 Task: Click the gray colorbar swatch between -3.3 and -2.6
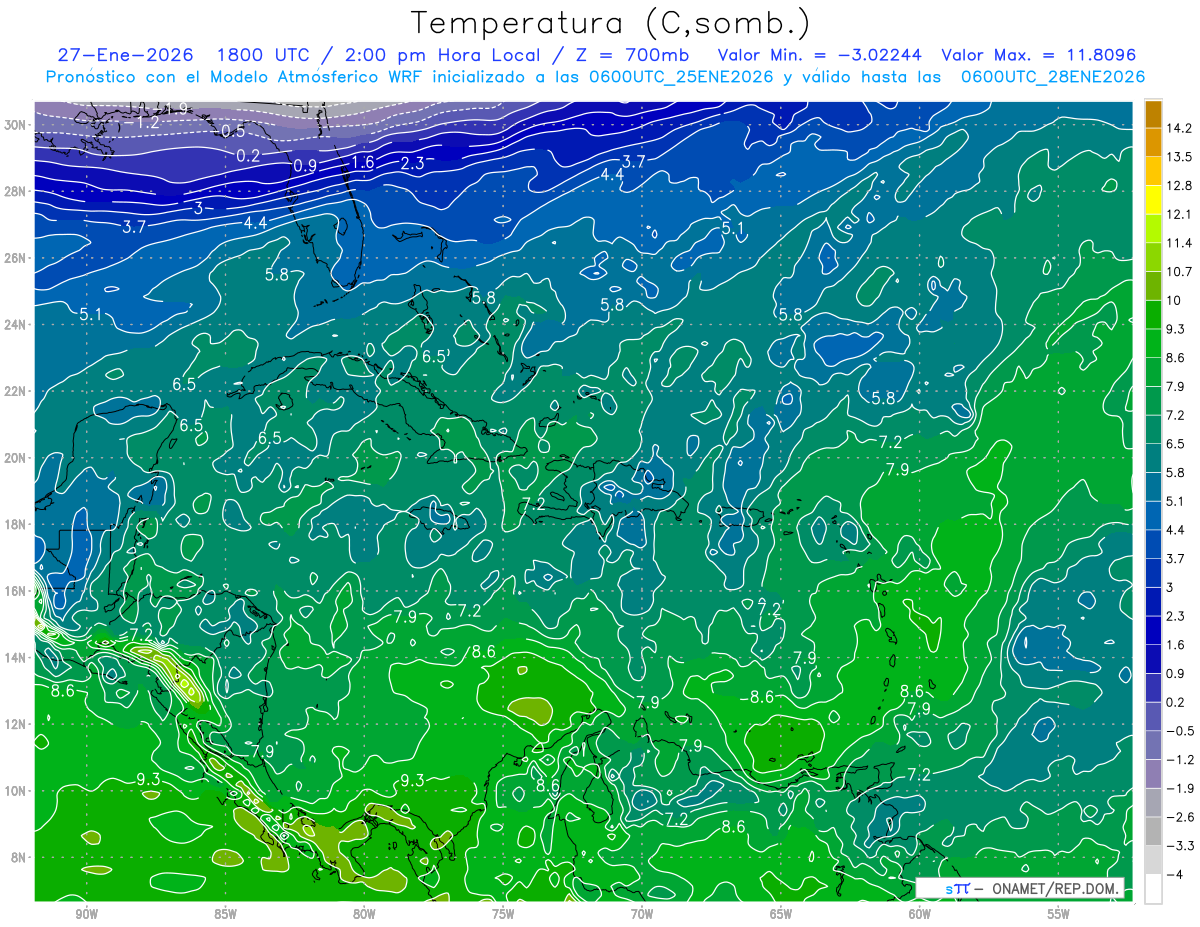tap(1153, 831)
